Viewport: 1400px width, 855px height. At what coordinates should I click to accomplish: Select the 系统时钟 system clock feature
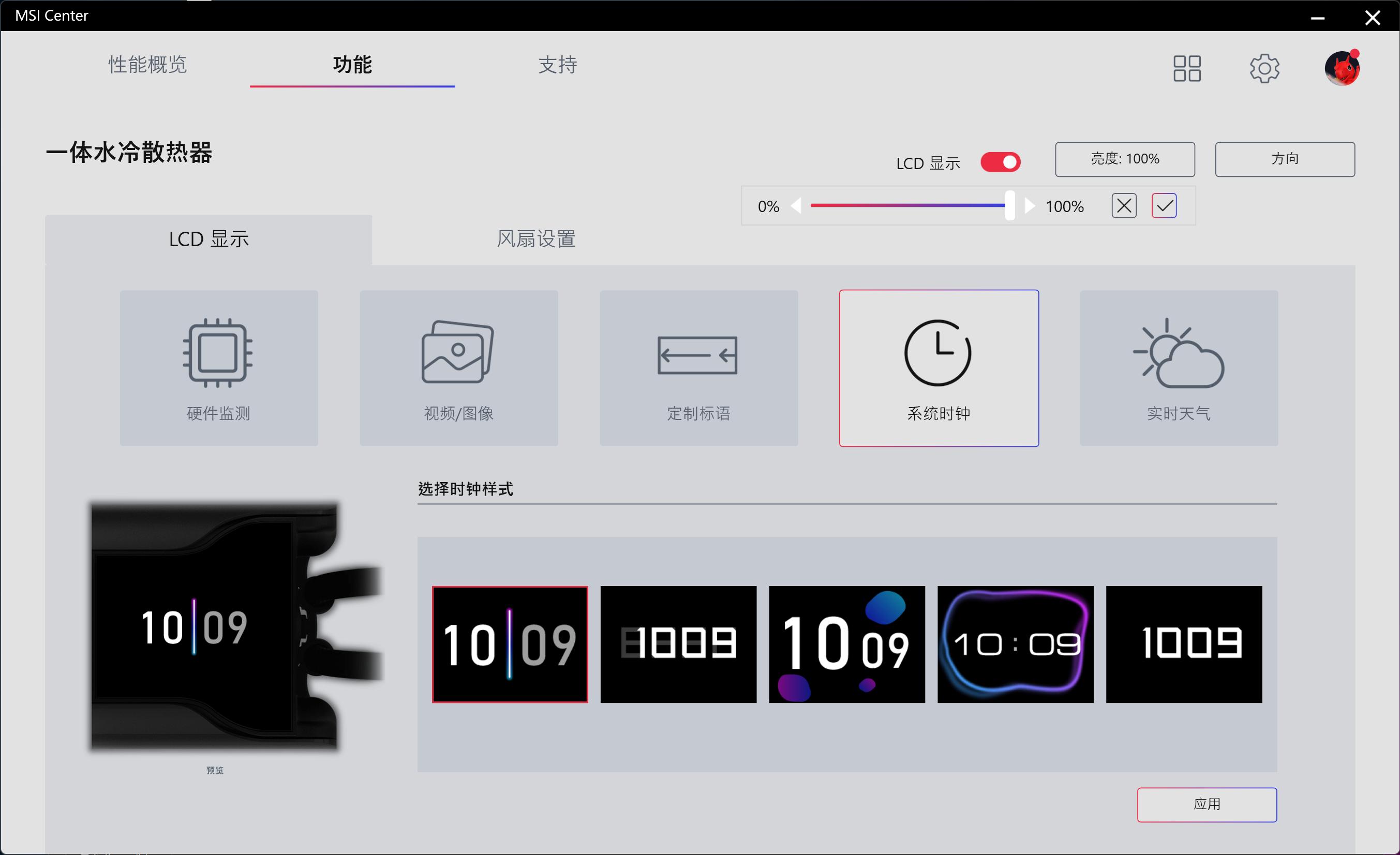pyautogui.click(x=939, y=368)
